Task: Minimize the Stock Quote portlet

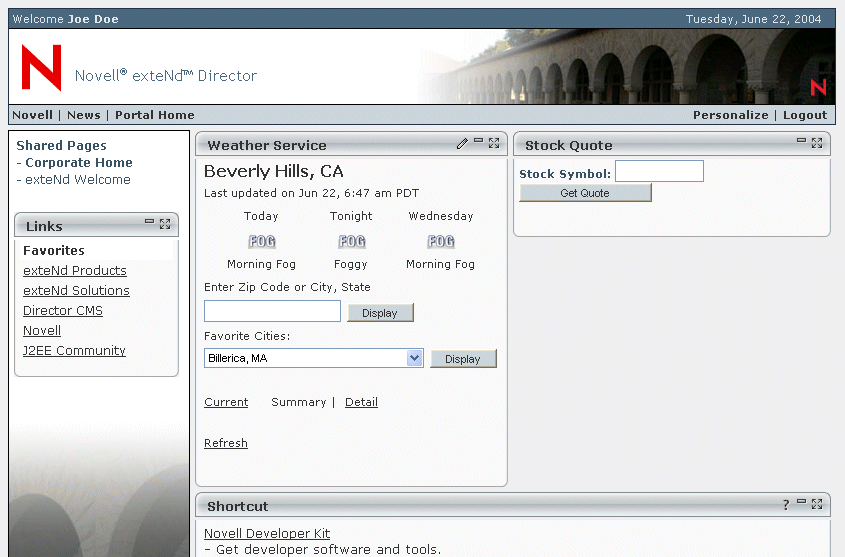Action: click(801, 141)
